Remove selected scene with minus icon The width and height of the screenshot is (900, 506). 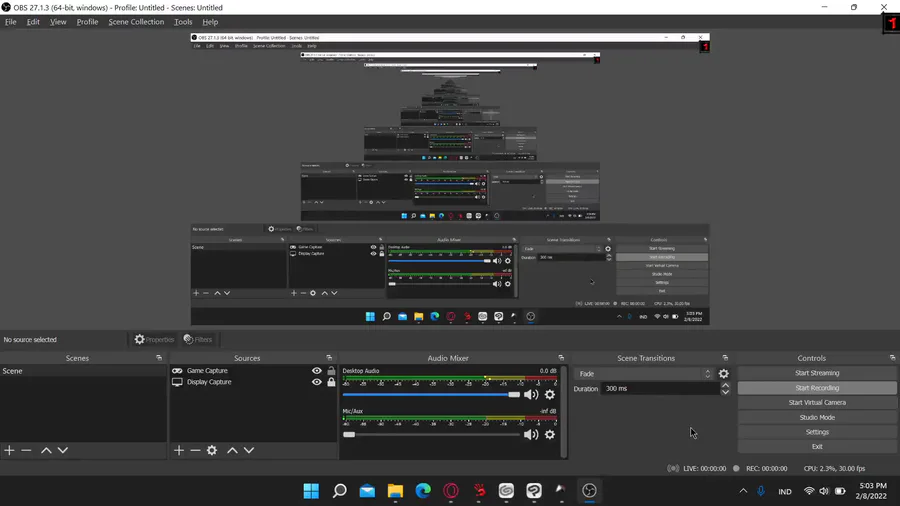(26, 450)
